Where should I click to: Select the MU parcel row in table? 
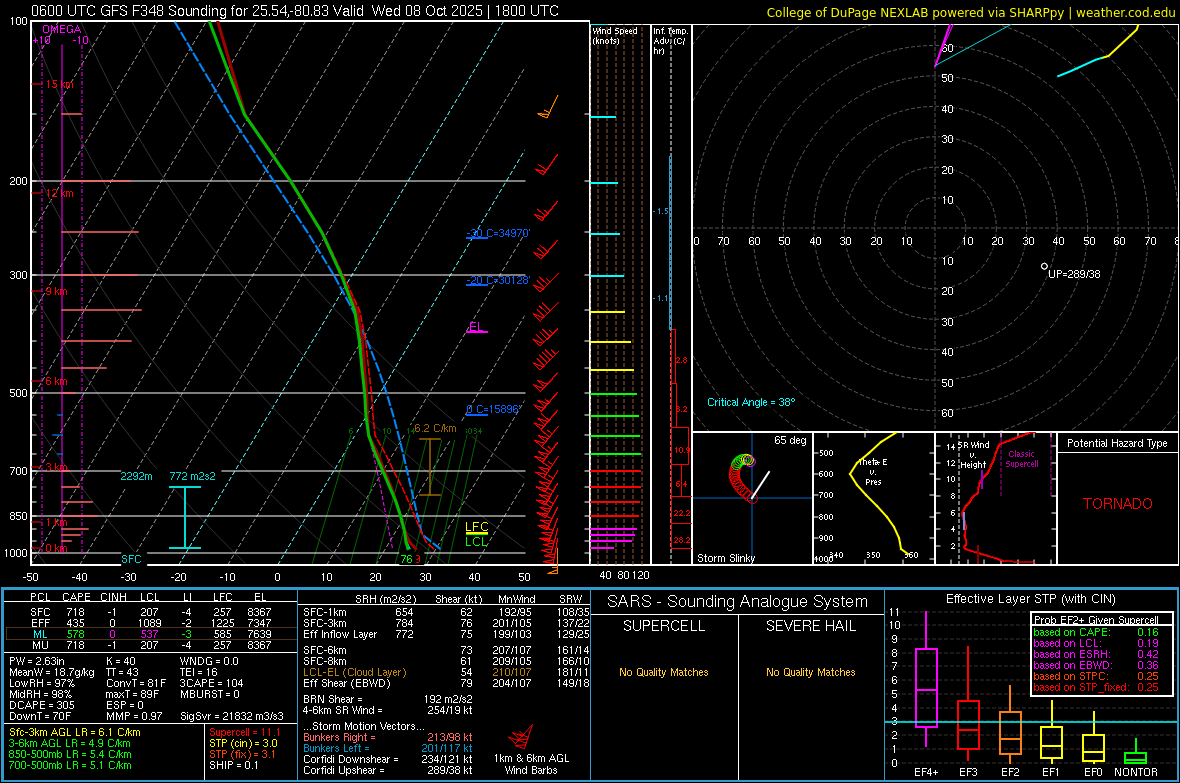(x=151, y=645)
